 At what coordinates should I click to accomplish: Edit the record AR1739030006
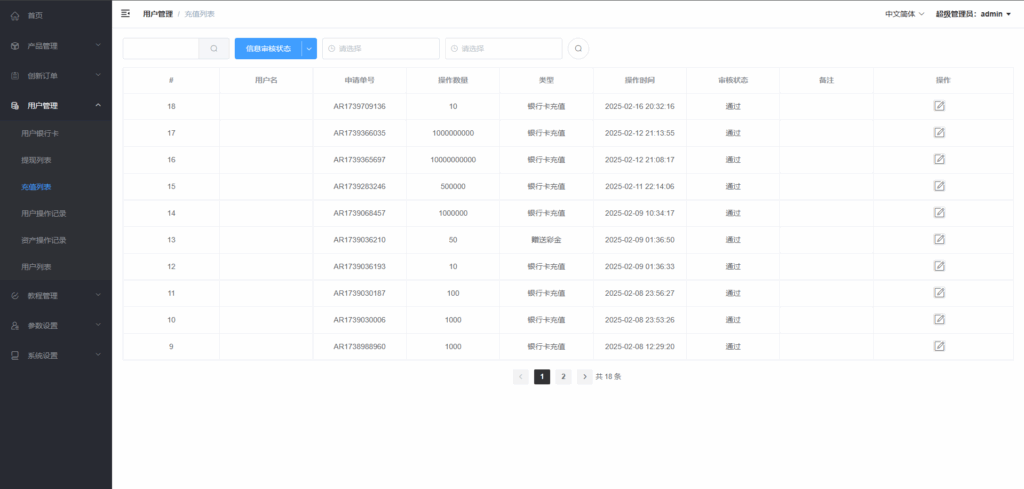(x=939, y=320)
